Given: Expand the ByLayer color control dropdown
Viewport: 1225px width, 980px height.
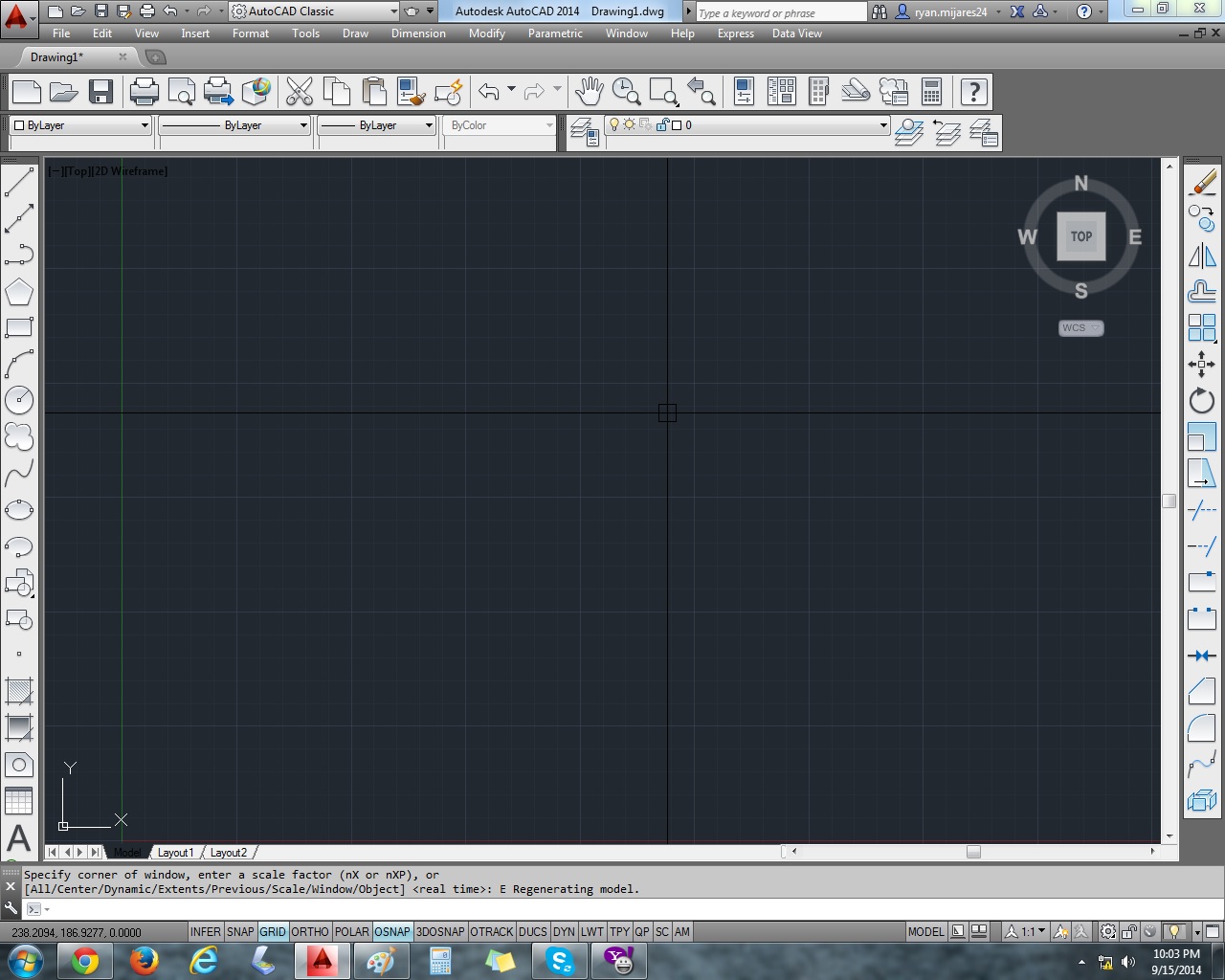Looking at the screenshot, I should click(80, 125).
